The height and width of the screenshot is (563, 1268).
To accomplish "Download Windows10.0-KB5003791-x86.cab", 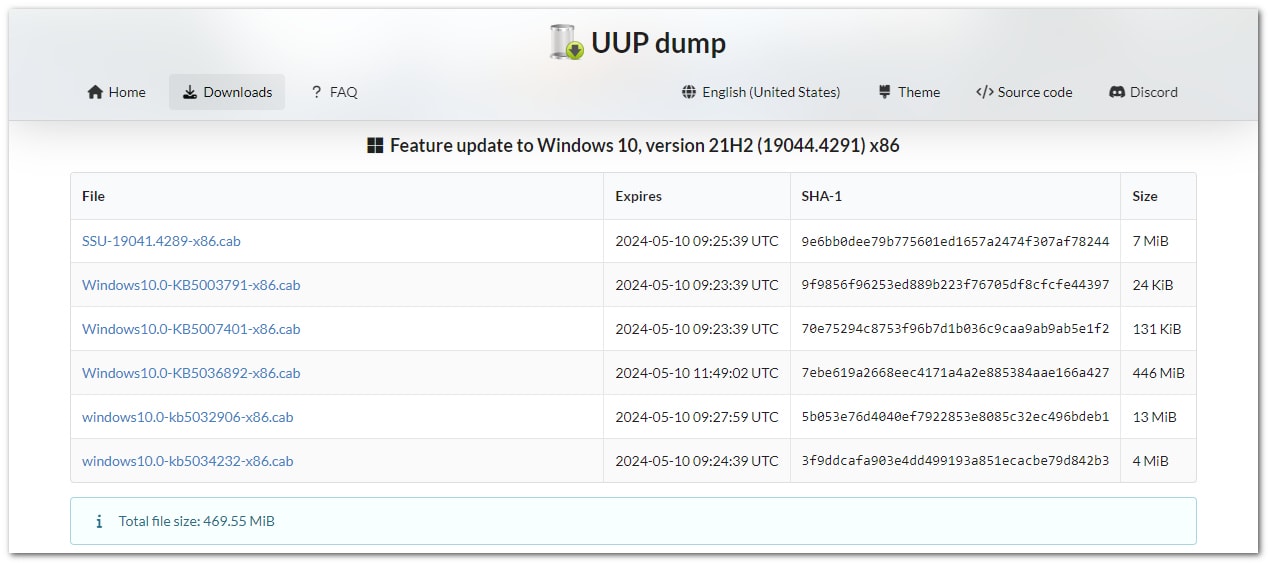I will point(191,285).
